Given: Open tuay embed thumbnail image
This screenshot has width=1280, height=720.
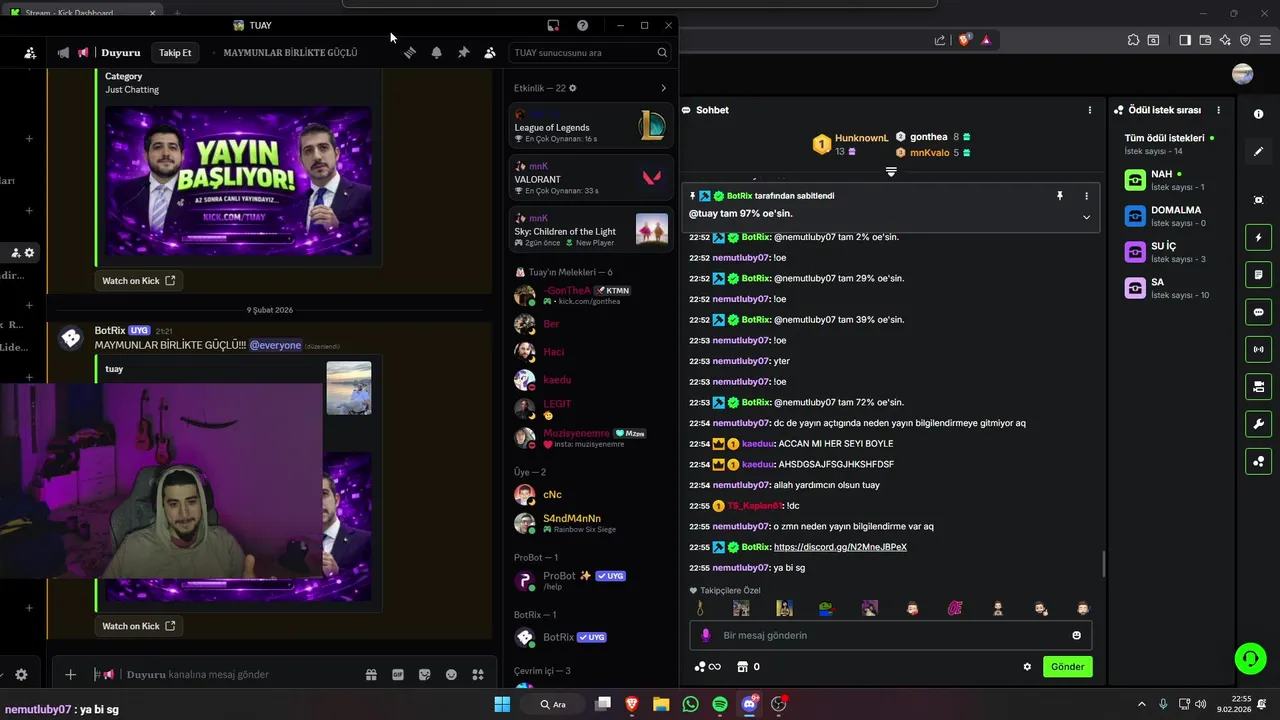Looking at the screenshot, I should click(x=349, y=388).
